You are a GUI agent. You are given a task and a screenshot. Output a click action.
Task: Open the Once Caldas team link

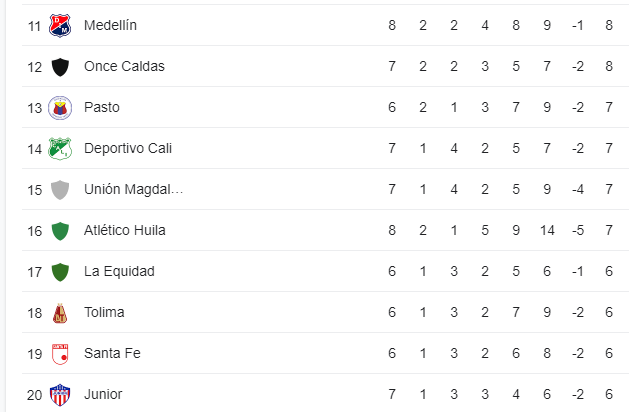click(x=124, y=66)
